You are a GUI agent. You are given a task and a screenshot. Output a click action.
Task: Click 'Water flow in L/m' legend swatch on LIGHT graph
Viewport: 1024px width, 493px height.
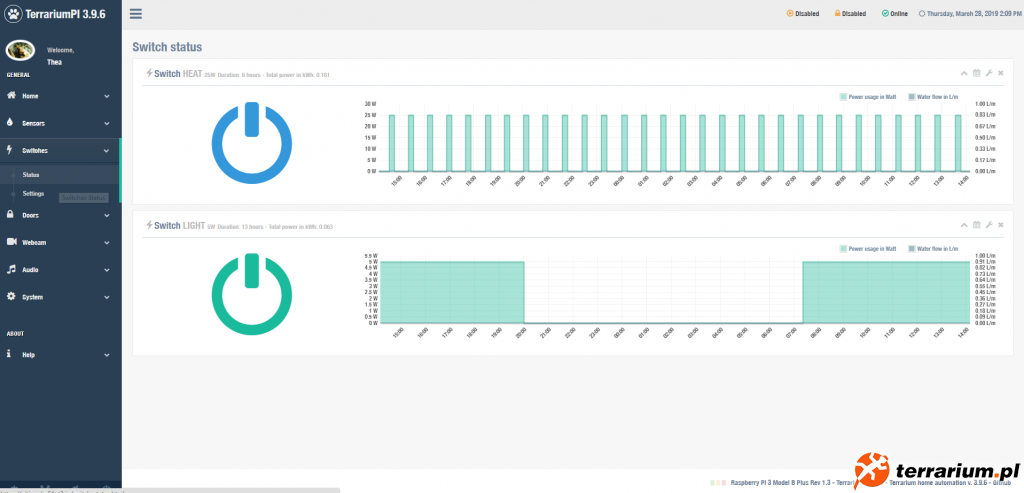(x=912, y=249)
